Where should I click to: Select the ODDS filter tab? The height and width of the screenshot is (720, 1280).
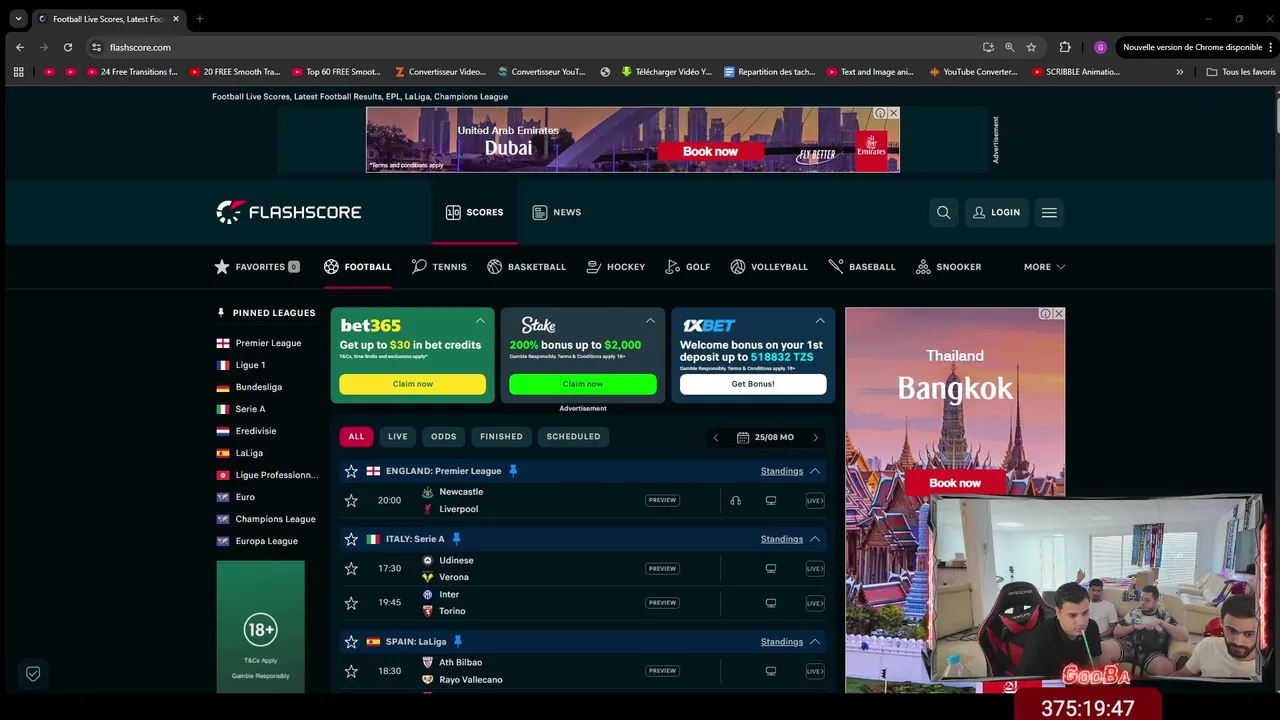point(443,437)
